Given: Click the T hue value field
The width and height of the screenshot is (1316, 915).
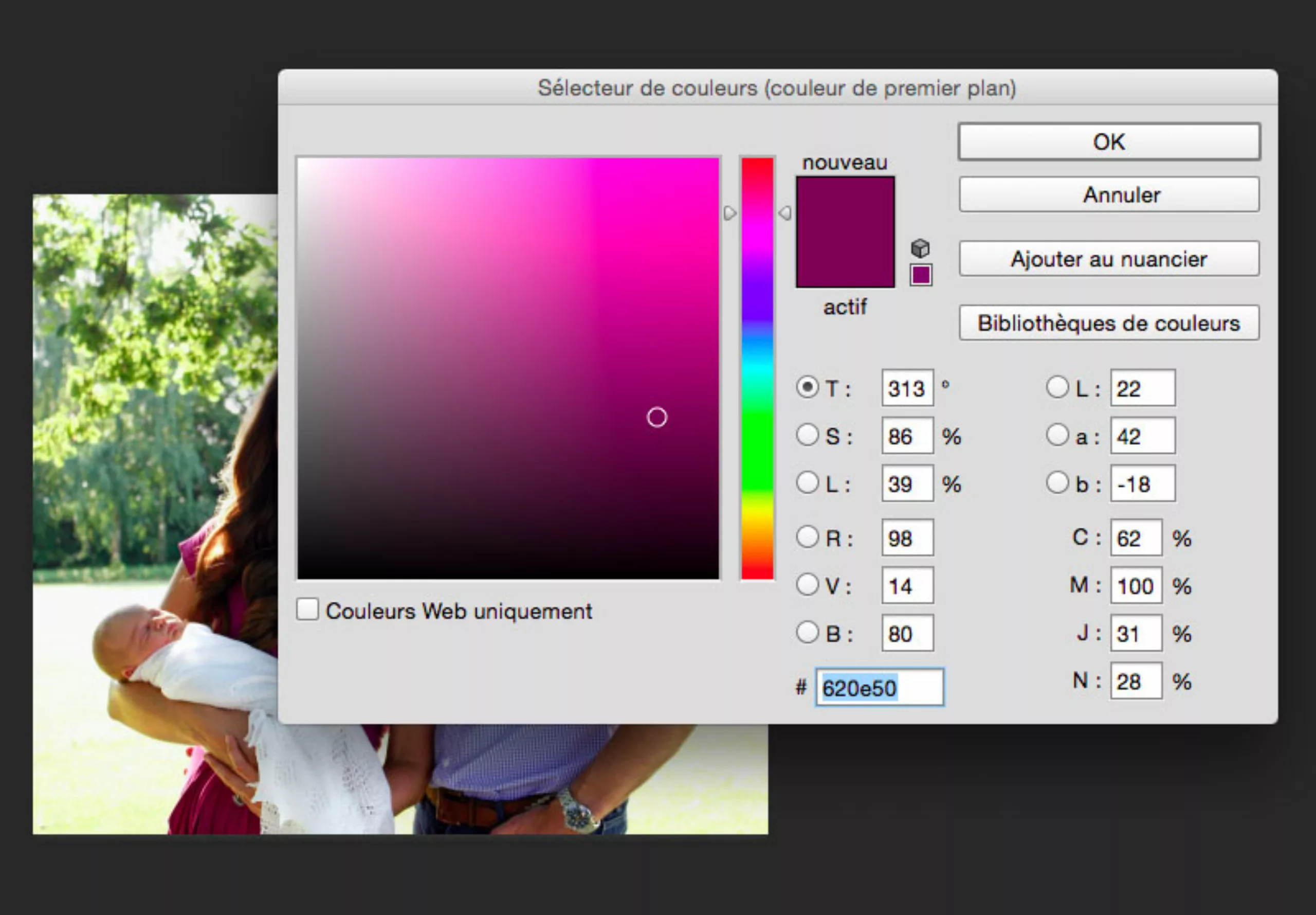Looking at the screenshot, I should (x=907, y=388).
